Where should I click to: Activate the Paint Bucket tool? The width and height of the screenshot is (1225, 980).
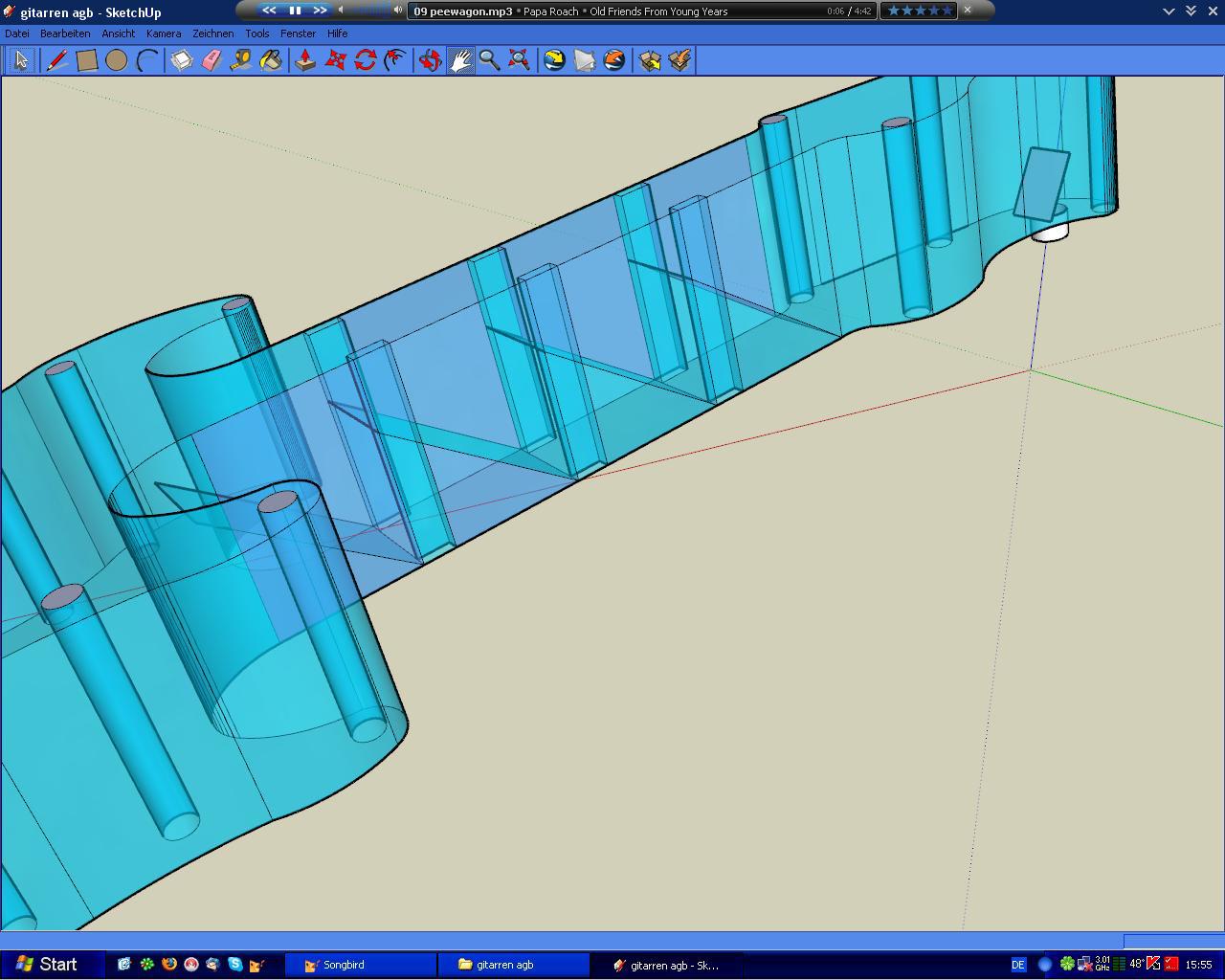[271, 61]
